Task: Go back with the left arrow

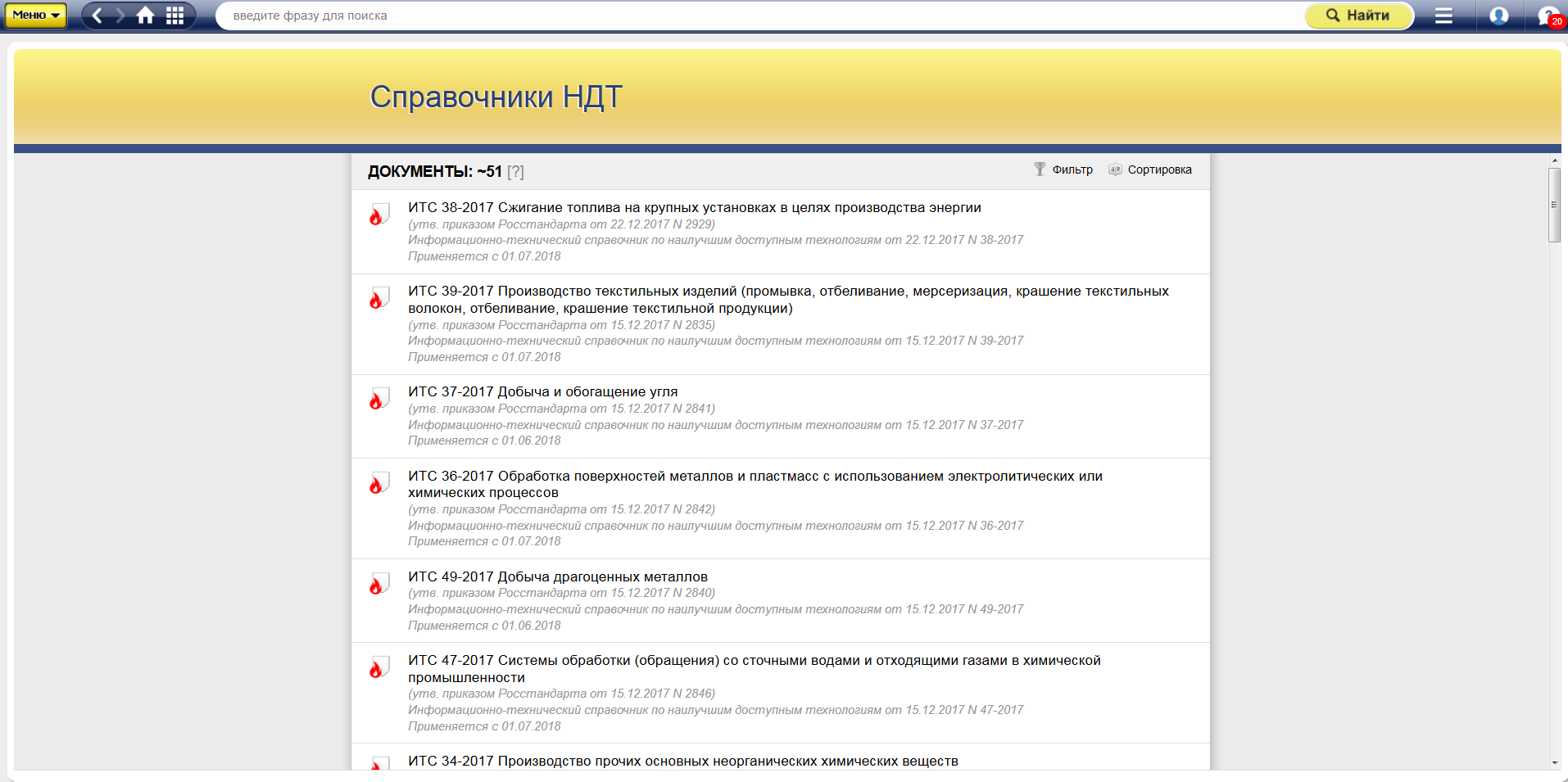Action: click(97, 16)
